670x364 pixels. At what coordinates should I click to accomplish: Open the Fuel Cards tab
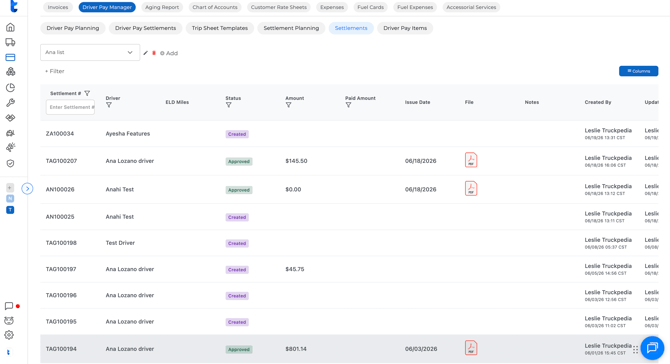point(370,7)
